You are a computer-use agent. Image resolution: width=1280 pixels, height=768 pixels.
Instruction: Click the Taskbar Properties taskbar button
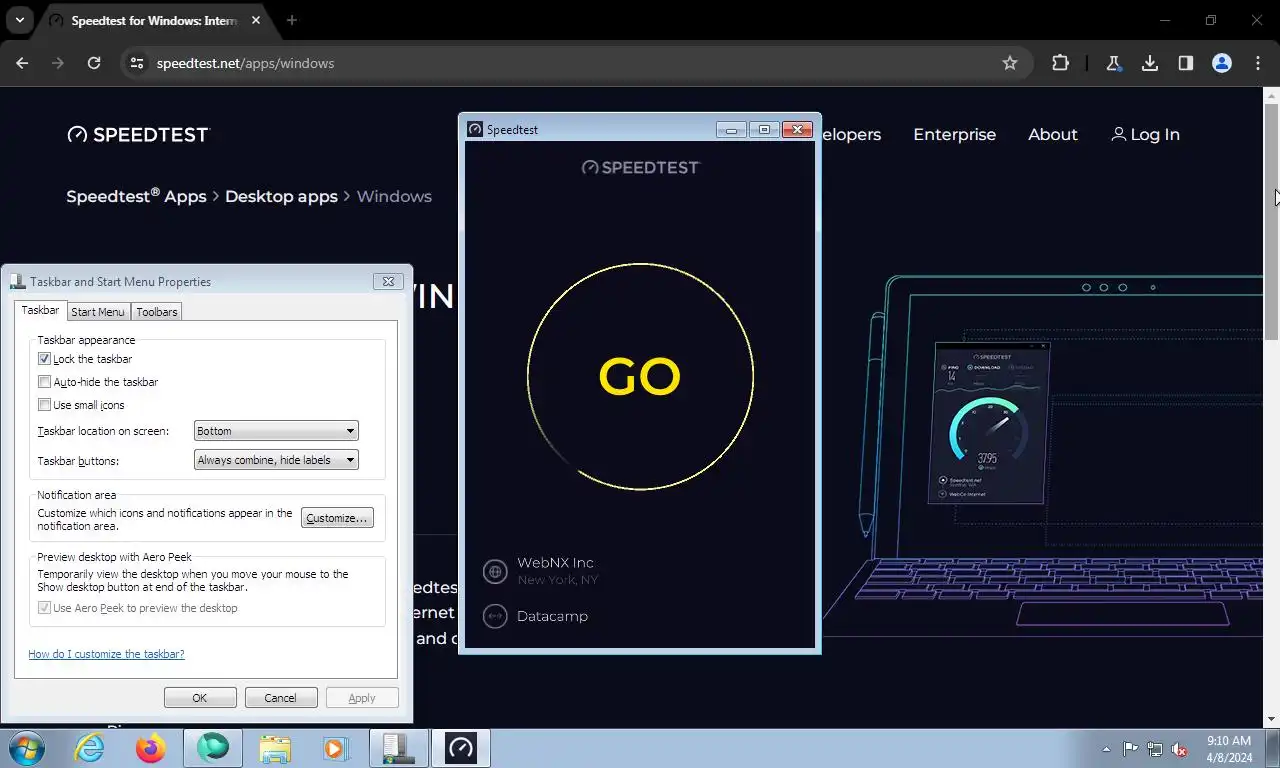(398, 748)
